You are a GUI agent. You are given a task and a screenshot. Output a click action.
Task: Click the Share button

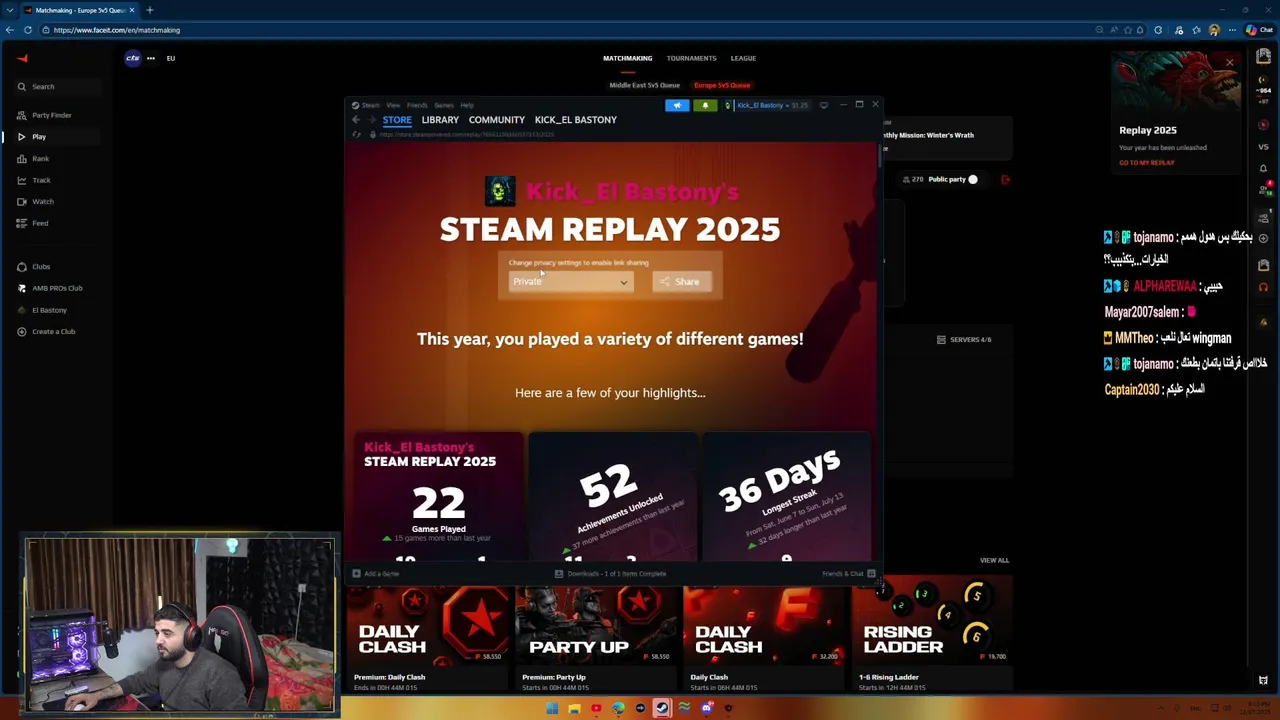pyautogui.click(x=681, y=282)
